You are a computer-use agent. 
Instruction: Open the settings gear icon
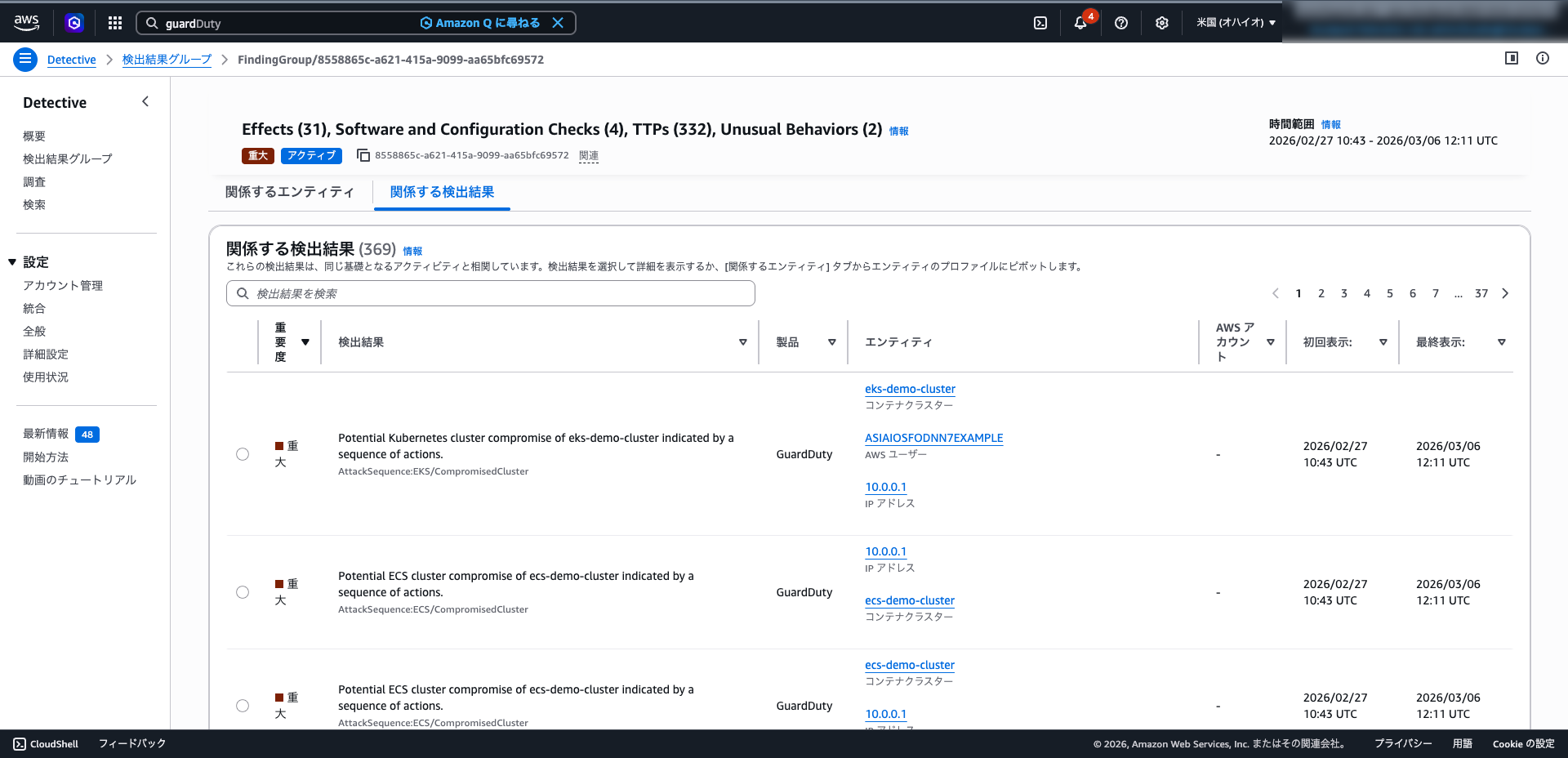tap(1162, 23)
